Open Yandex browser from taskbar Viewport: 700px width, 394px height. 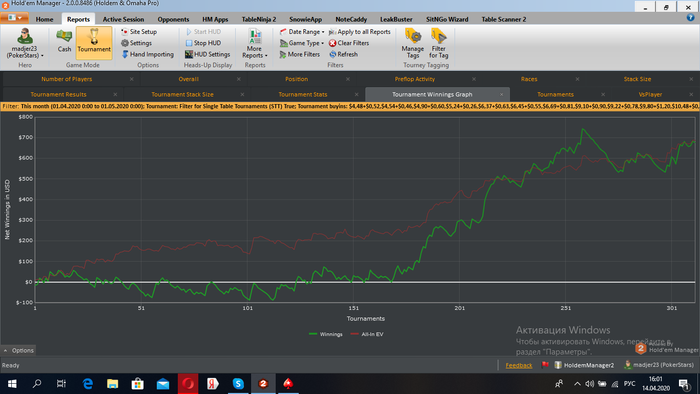click(x=213, y=383)
